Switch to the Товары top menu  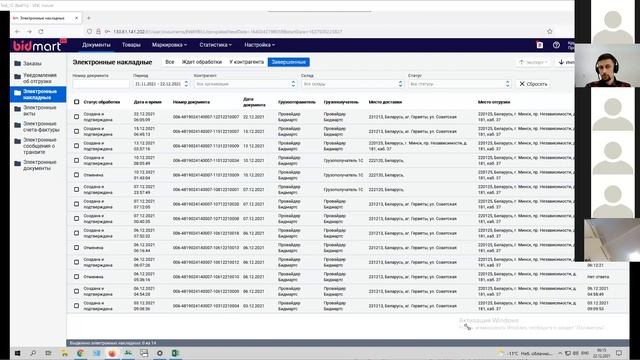(131, 45)
